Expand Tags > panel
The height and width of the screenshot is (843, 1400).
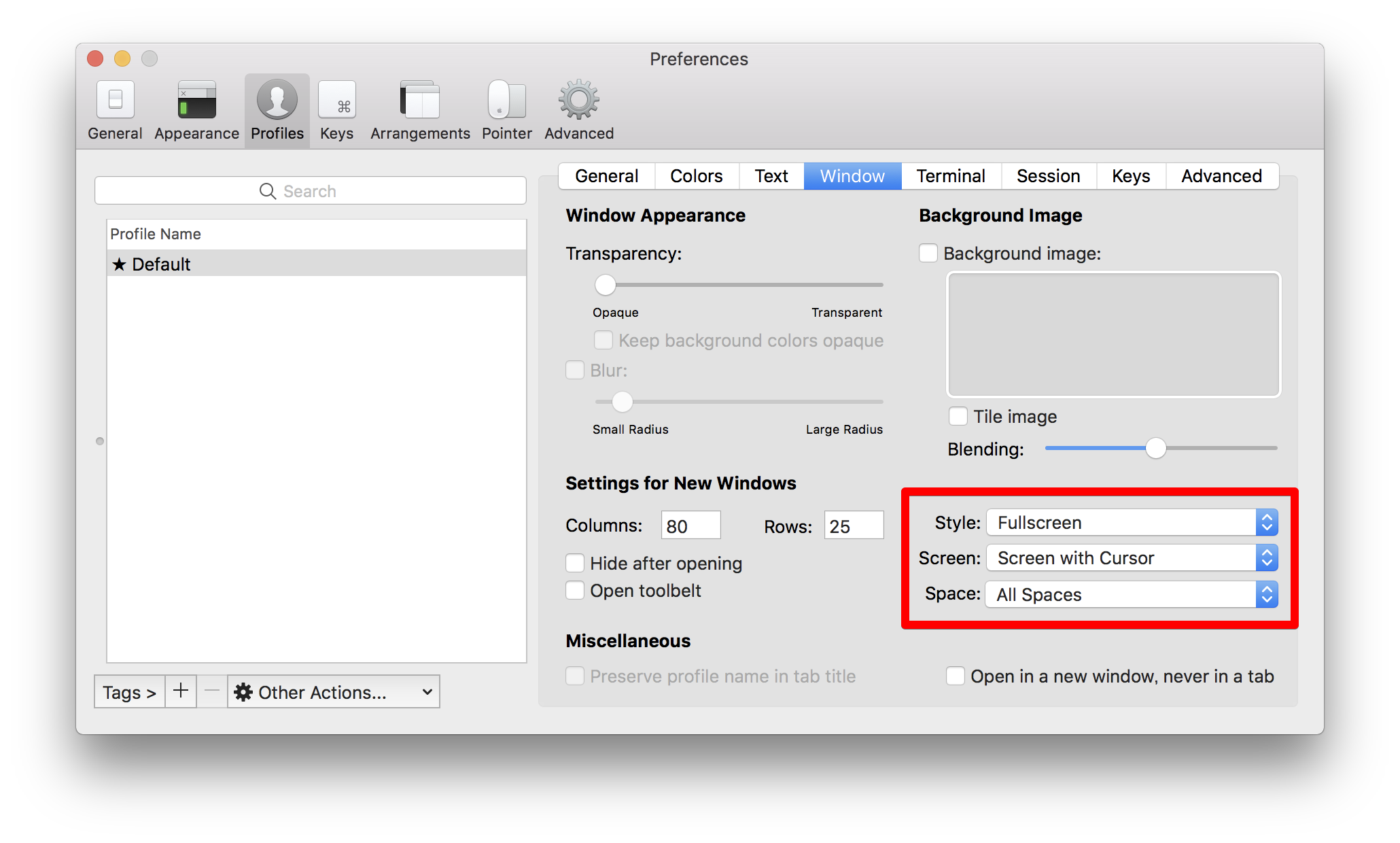(129, 691)
